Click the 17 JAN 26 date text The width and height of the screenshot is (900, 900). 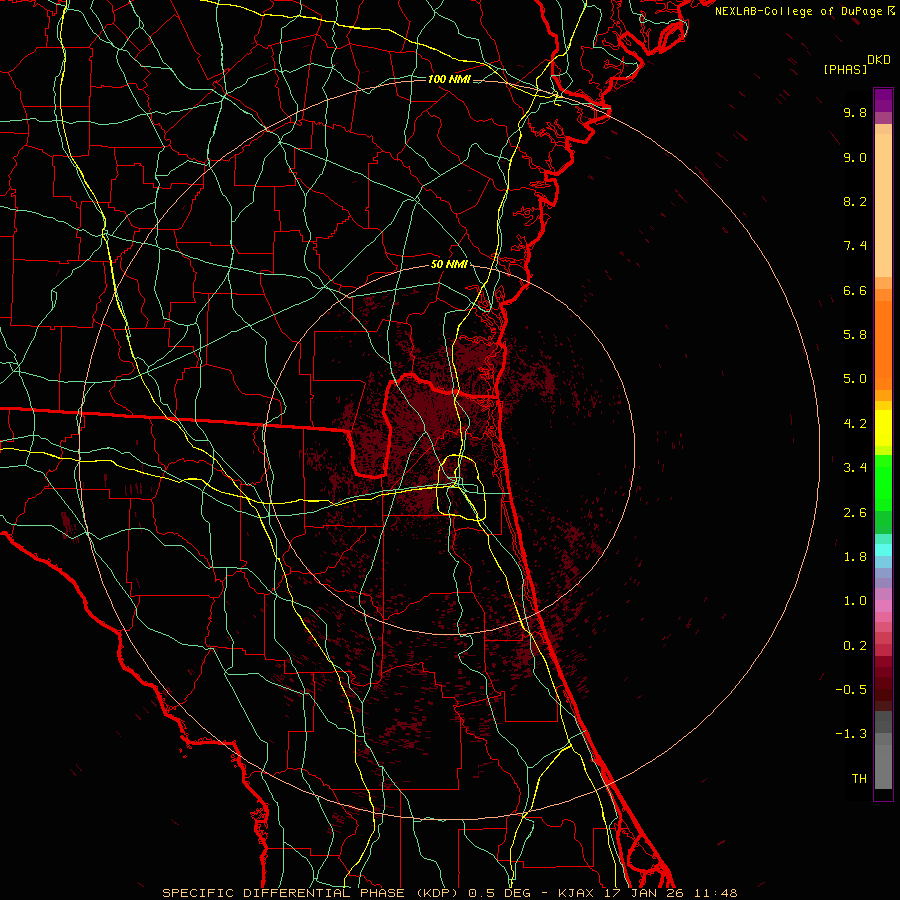(x=643, y=893)
